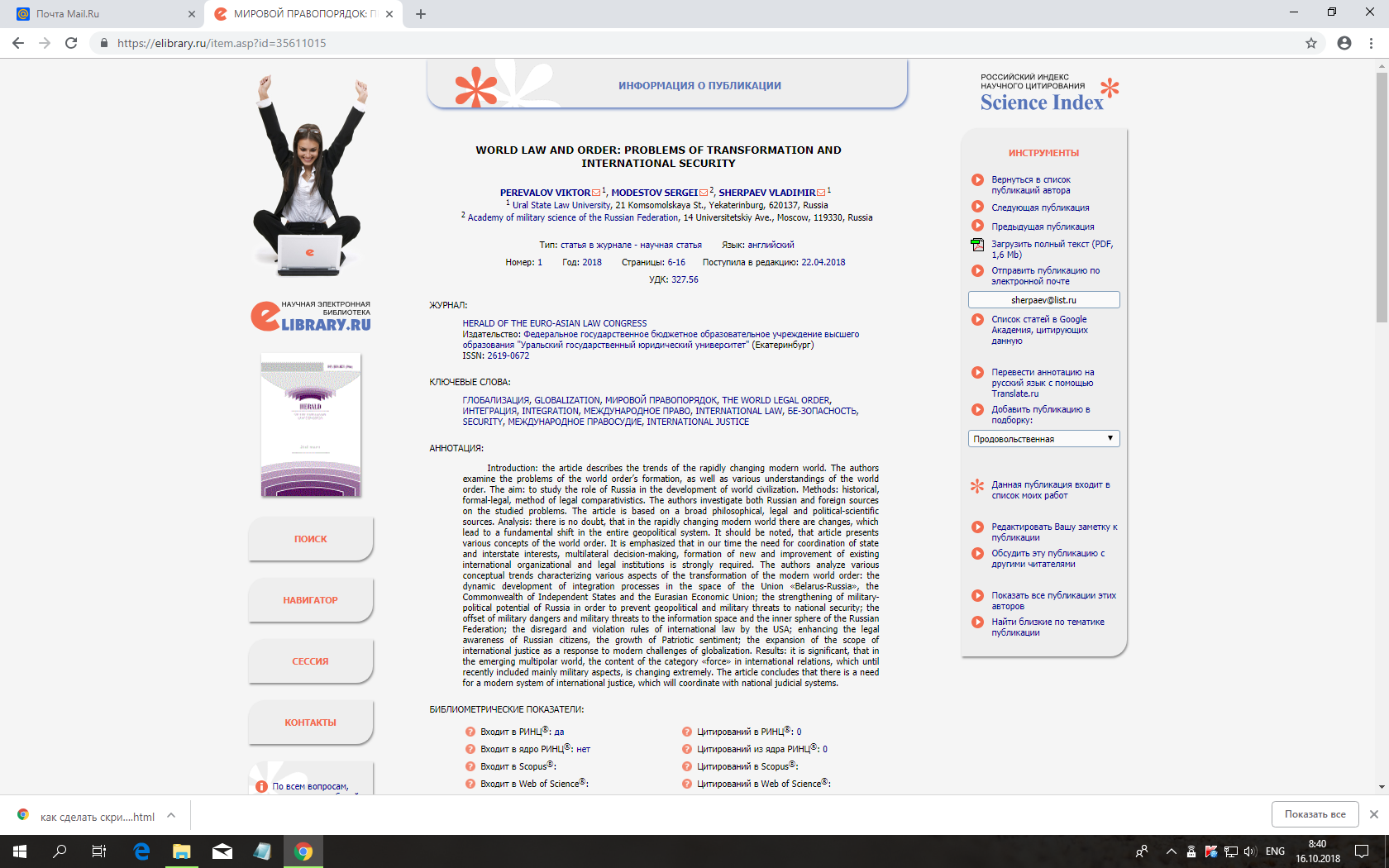The image size is (1389, 868).
Task: Open 'Следующая публикация' link
Action: (x=1040, y=208)
